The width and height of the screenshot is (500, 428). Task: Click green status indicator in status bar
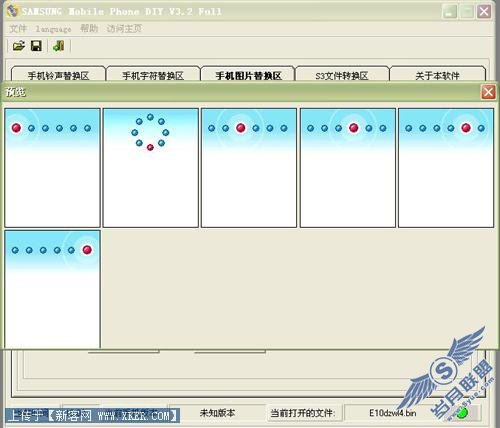462,413
